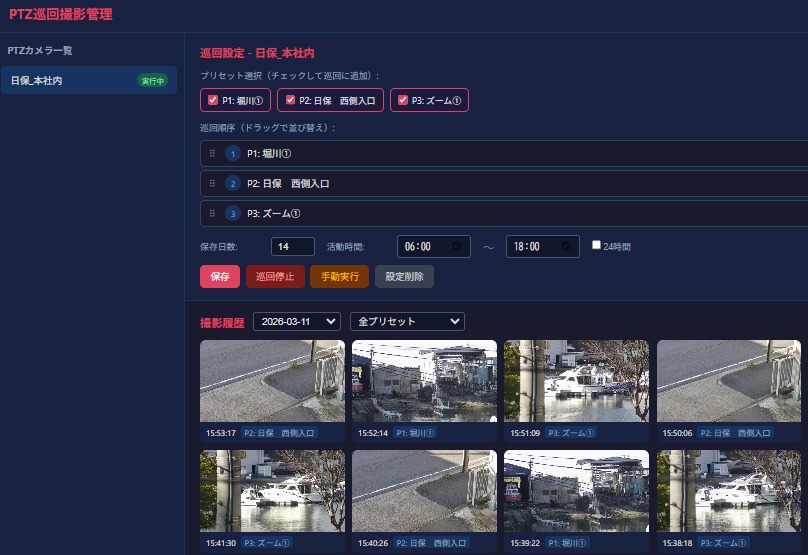Click order number badge 1

tap(233, 154)
